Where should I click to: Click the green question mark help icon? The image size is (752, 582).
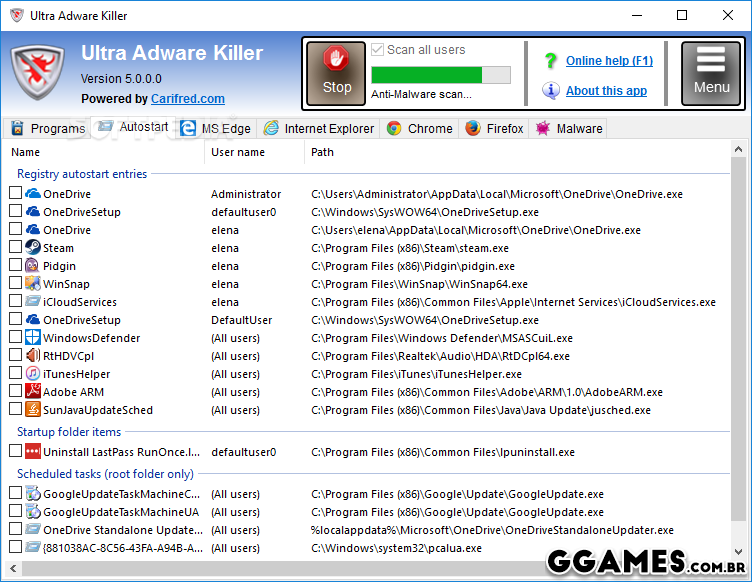point(550,61)
